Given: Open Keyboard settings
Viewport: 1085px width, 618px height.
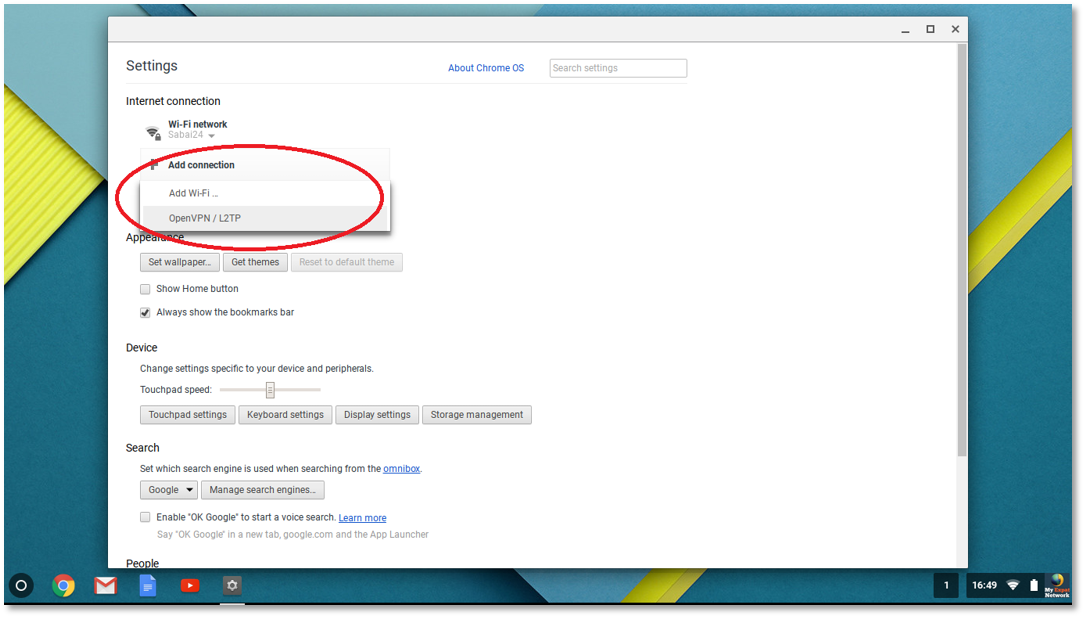Looking at the screenshot, I should (x=285, y=415).
